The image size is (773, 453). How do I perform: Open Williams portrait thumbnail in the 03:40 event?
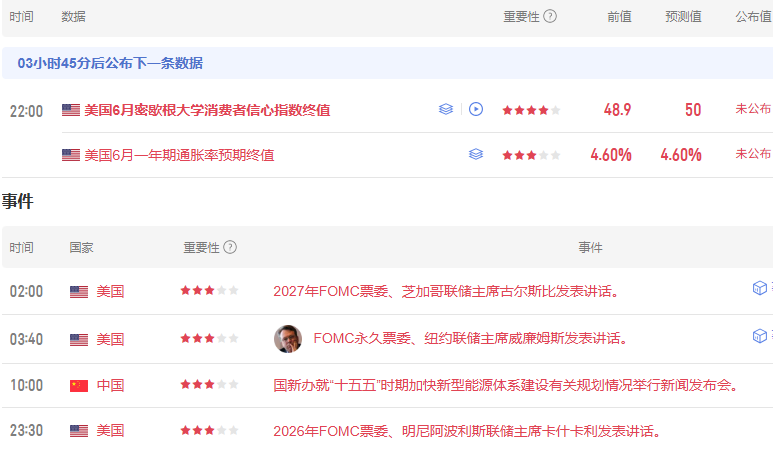288,339
